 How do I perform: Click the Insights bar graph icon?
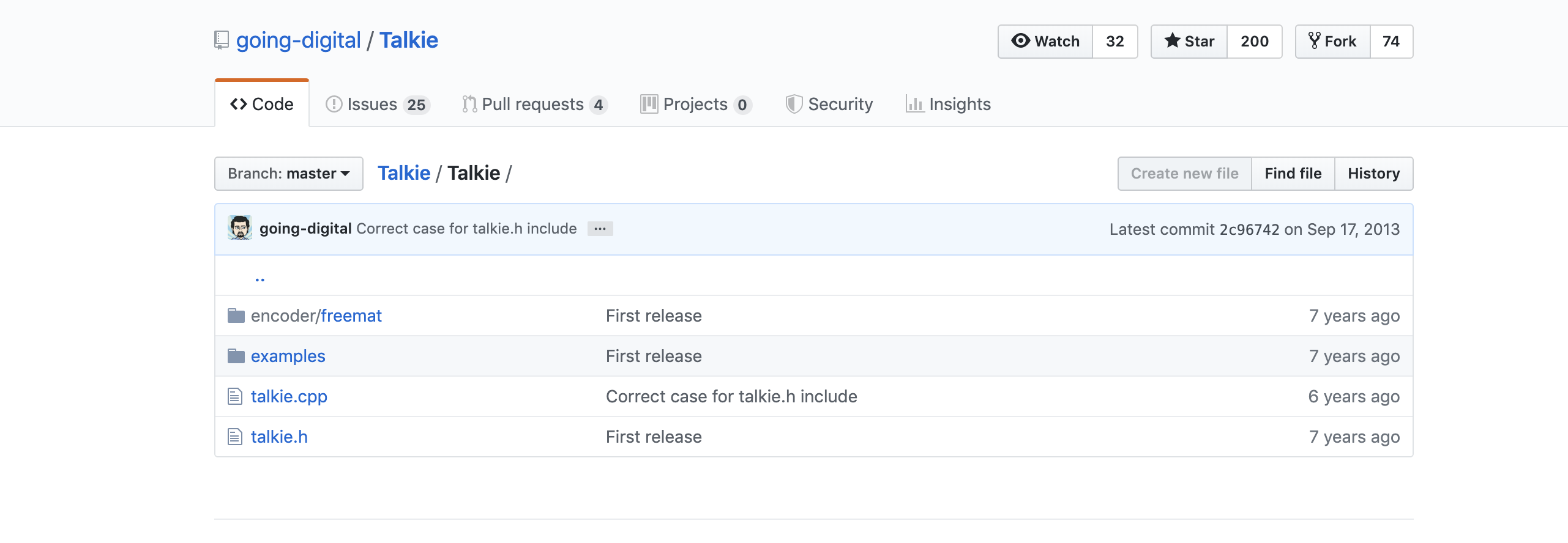pyautogui.click(x=915, y=105)
